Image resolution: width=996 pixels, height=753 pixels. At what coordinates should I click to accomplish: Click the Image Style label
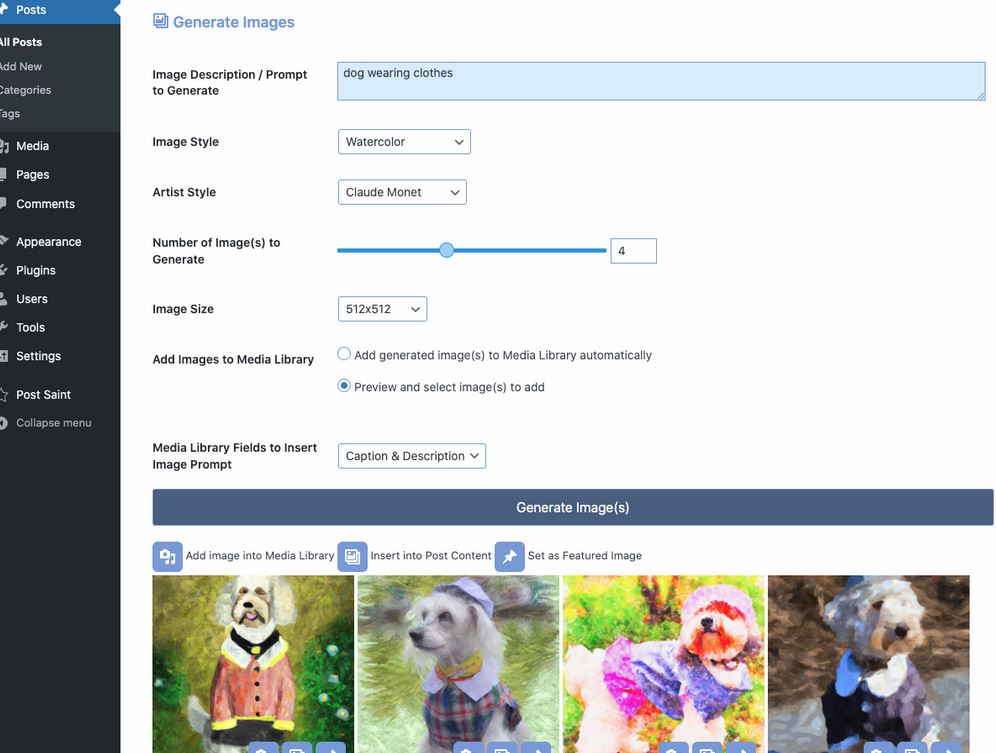click(185, 142)
